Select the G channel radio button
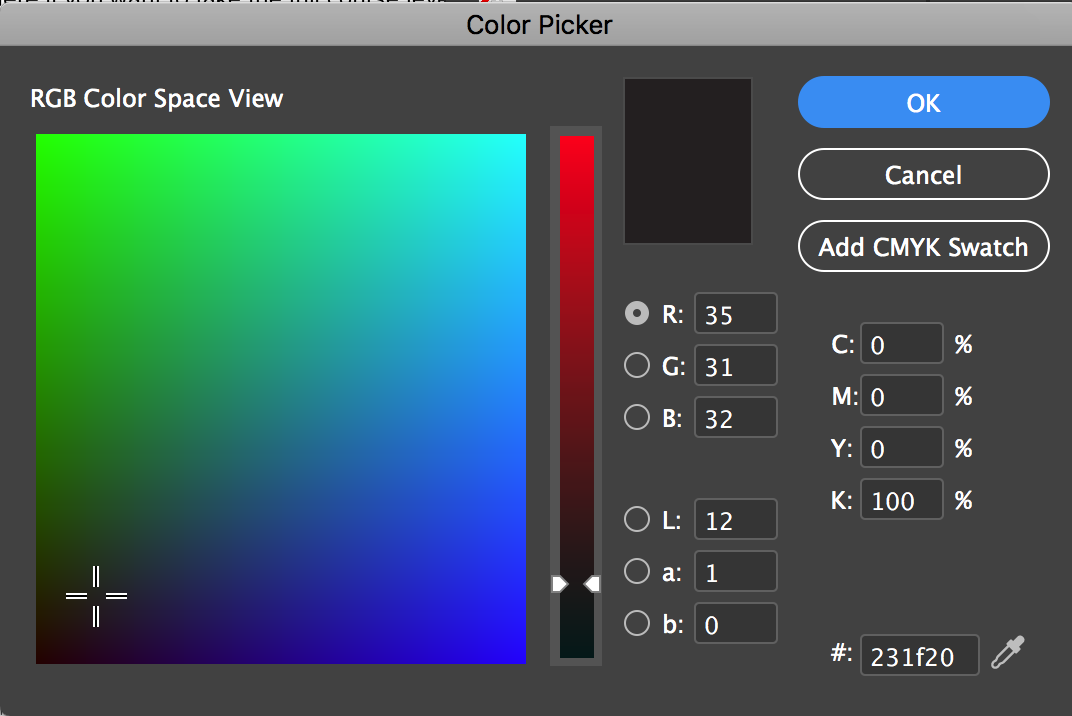Viewport: 1072px width, 716px height. click(637, 366)
